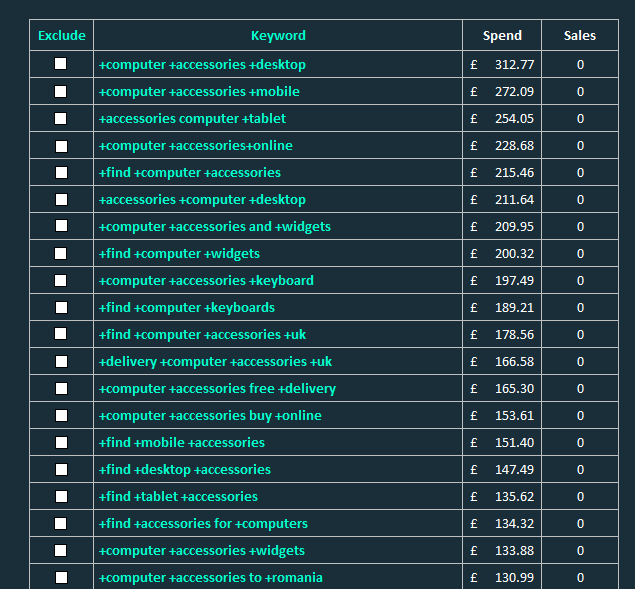Click keyword '+find +accessories for +computers'
635x589 pixels.
point(203,524)
